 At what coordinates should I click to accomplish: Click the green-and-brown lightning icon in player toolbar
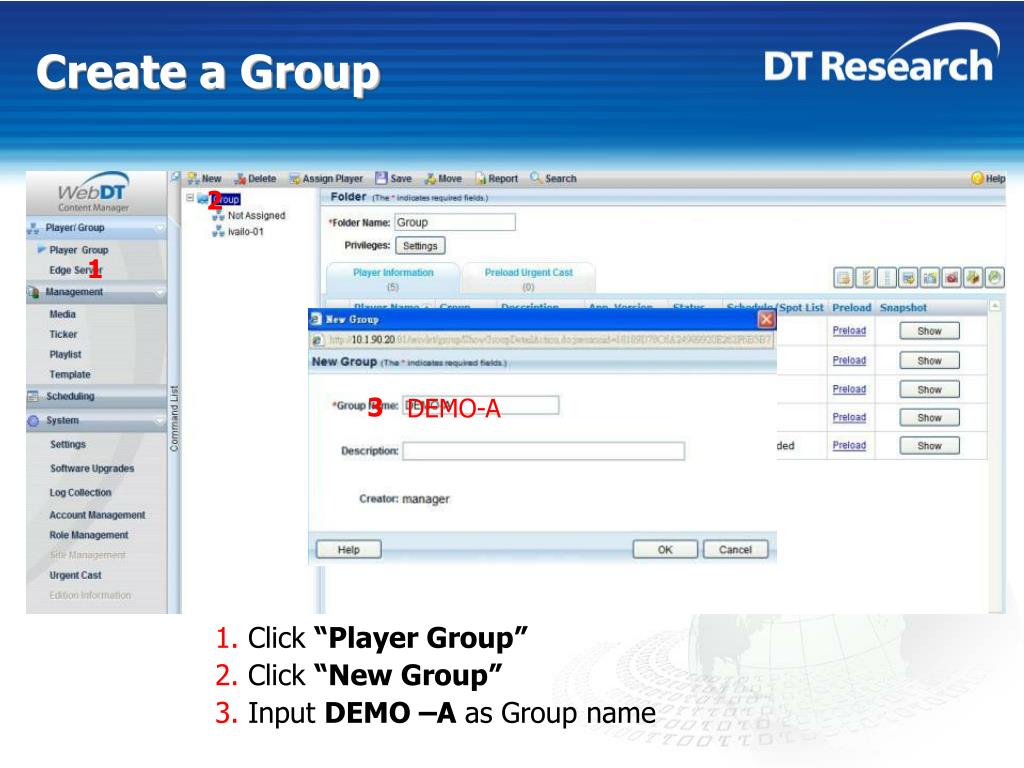(x=973, y=278)
